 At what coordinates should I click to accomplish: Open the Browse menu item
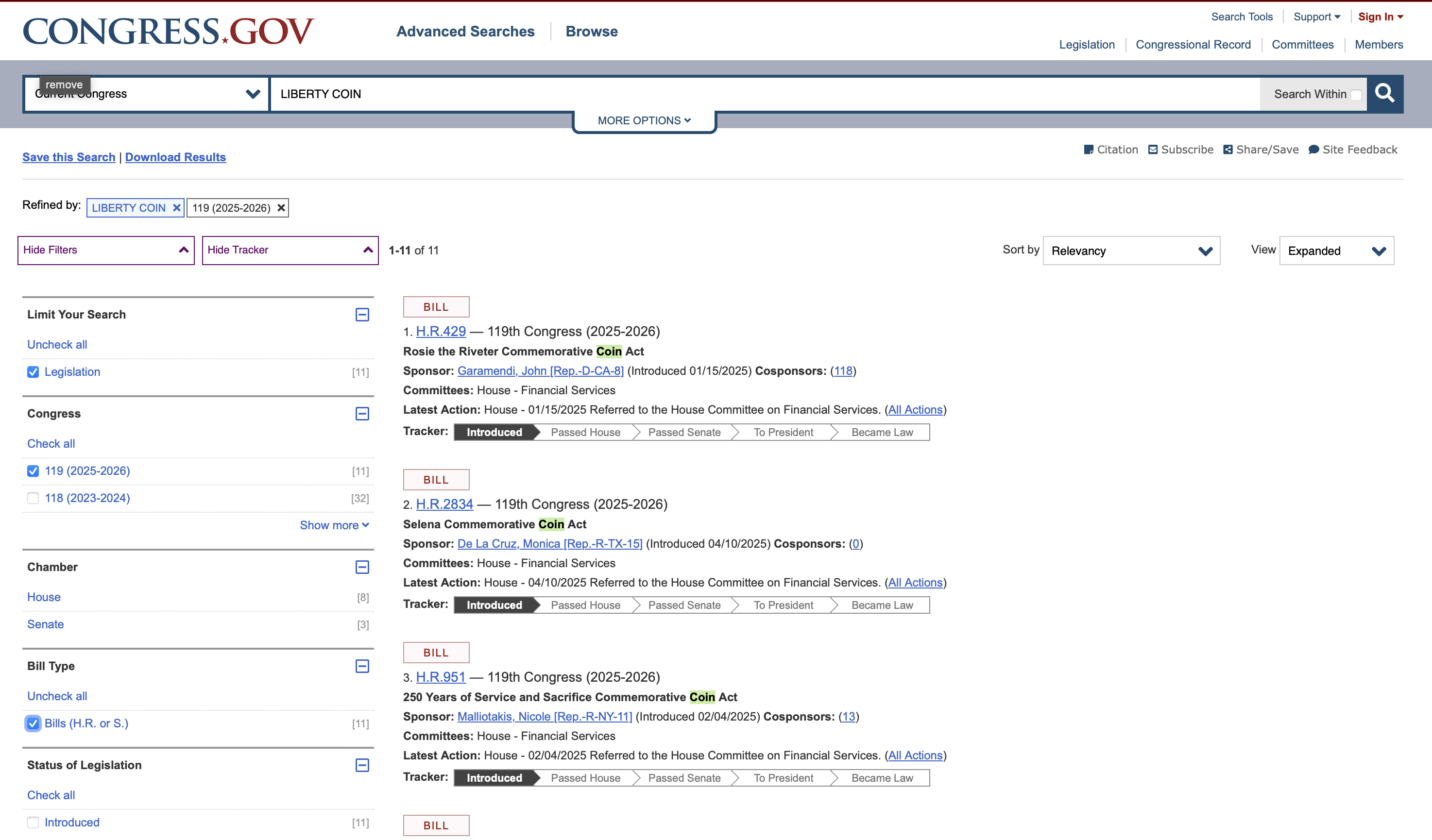(591, 31)
